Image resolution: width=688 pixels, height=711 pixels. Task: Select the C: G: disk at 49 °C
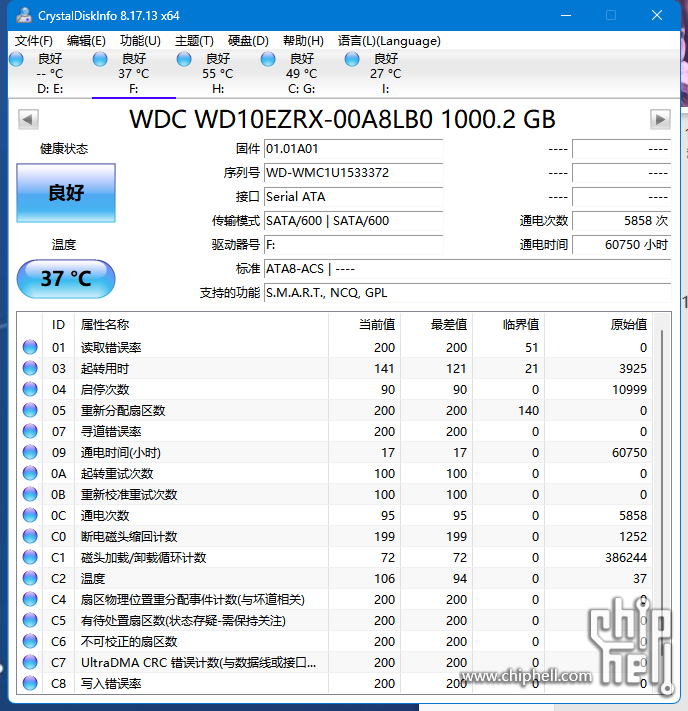[302, 73]
